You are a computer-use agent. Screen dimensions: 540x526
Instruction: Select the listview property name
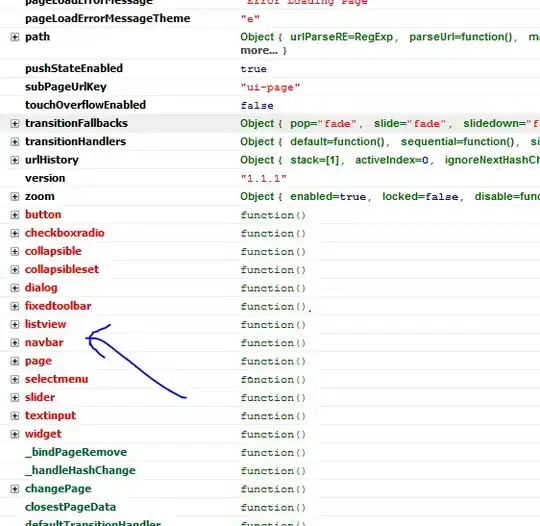click(45, 324)
